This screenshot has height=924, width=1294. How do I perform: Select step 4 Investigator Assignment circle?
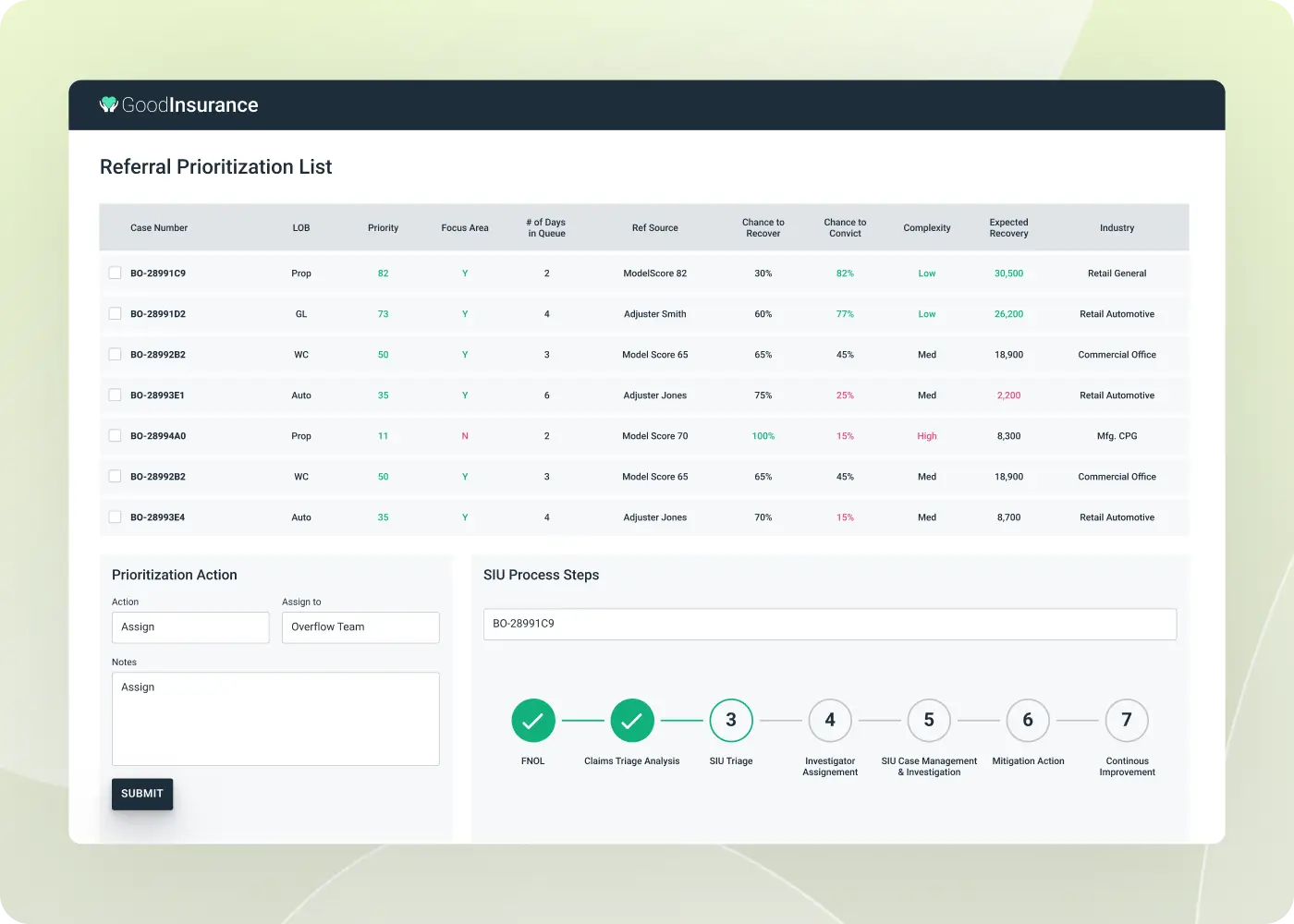[x=830, y=721]
